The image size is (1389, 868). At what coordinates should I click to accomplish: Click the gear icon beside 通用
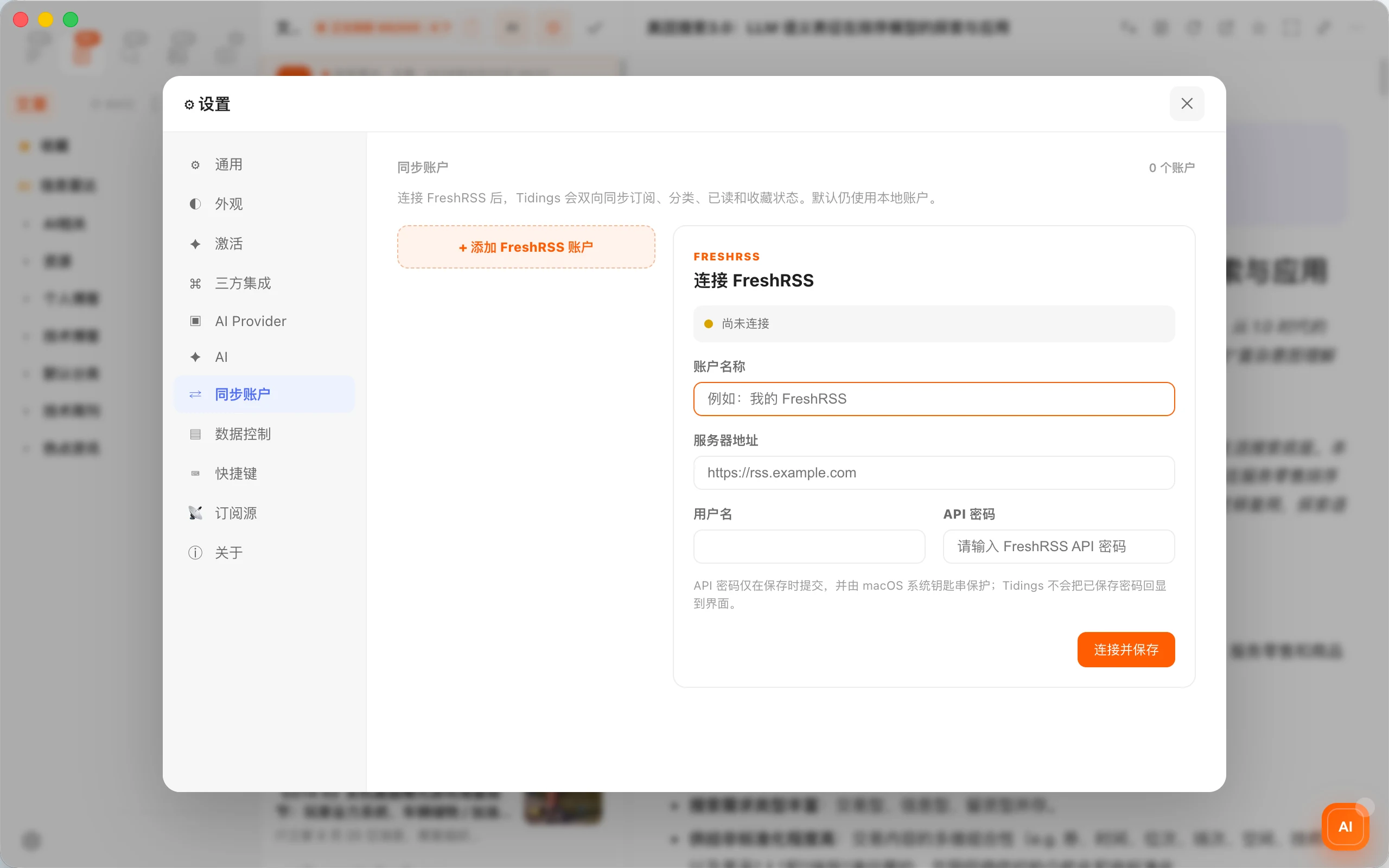pos(195,165)
